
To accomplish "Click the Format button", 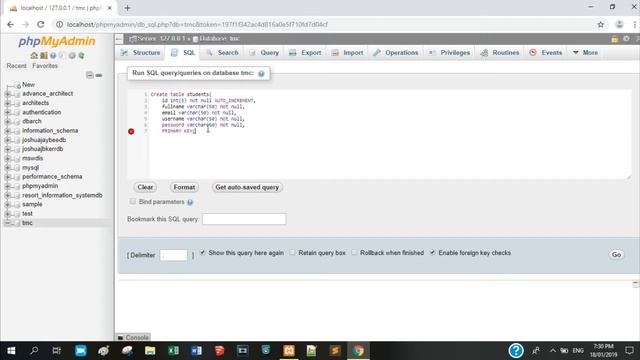I will tap(184, 187).
